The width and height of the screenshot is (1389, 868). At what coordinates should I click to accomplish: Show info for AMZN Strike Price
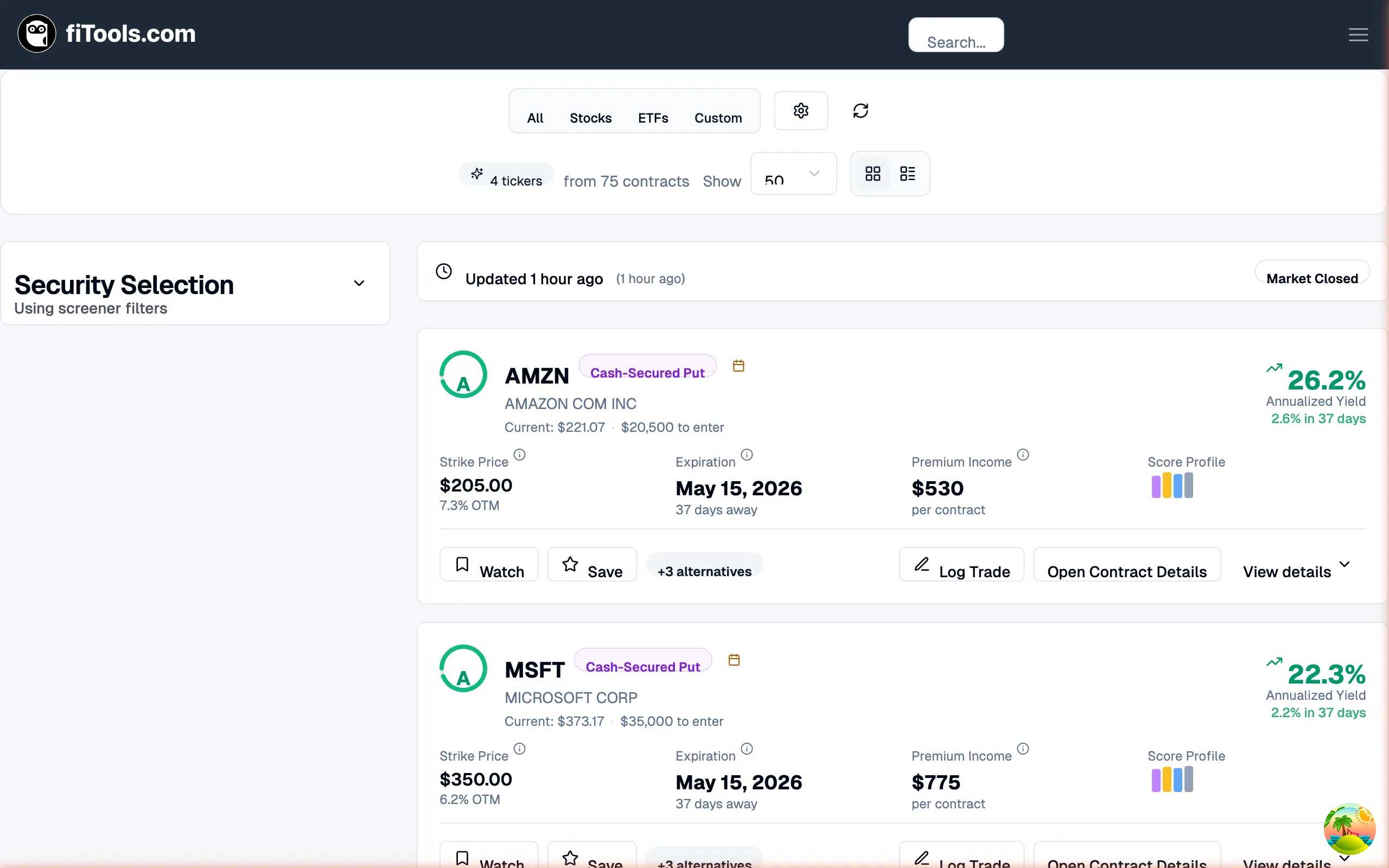click(x=519, y=455)
